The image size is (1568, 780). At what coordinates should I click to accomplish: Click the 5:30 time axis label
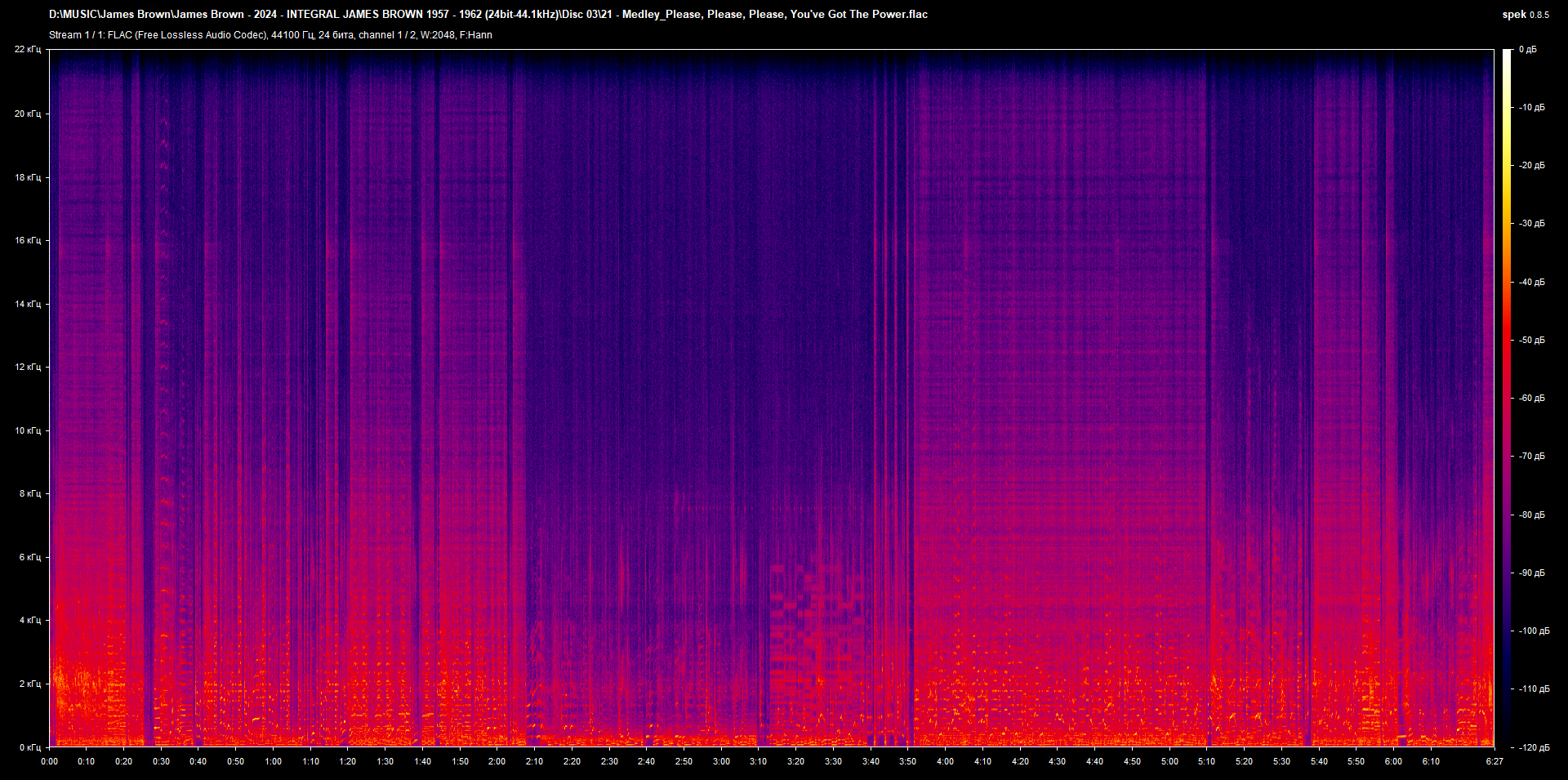pos(1281,761)
